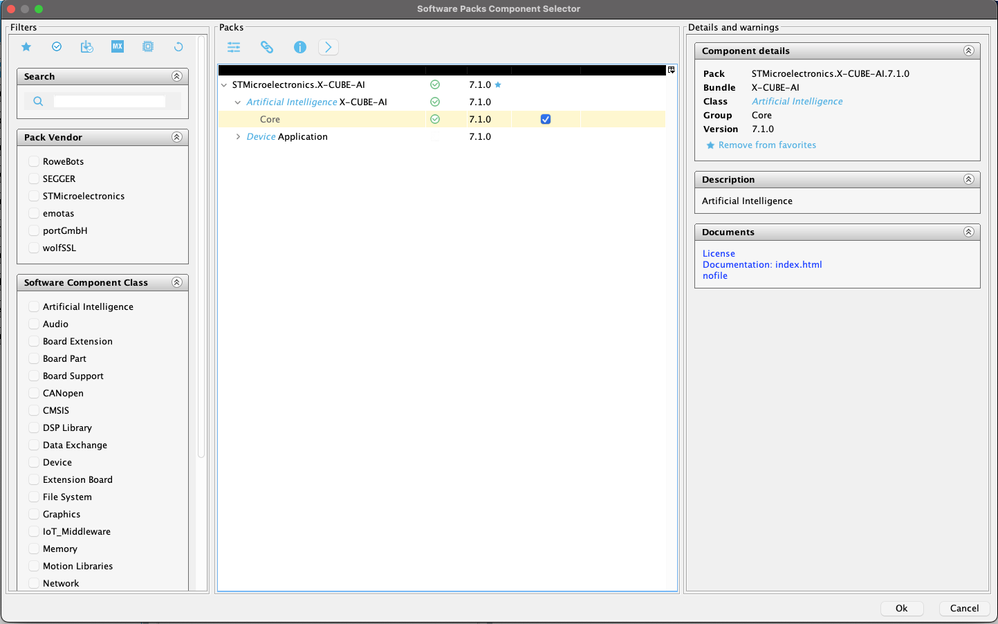Click the Cancel button
The image size is (998, 624).
point(964,608)
